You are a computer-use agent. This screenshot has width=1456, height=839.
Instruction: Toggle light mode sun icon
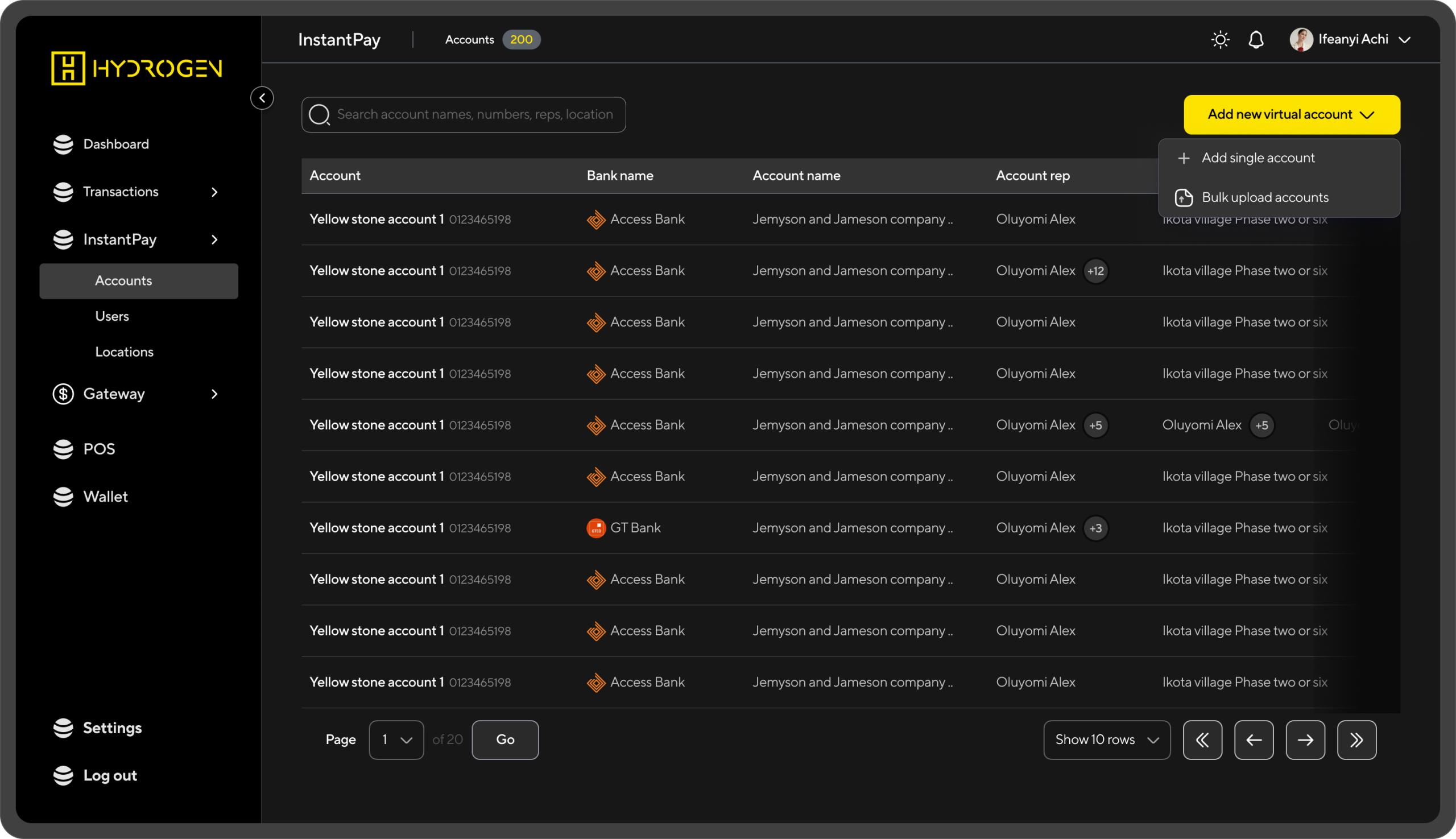pos(1220,40)
